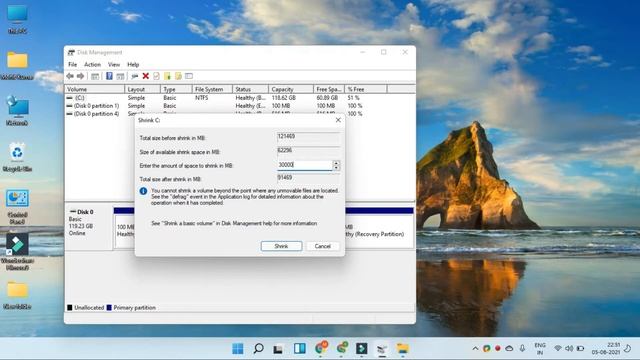Select the (Disk 0 partition 1) row

pyautogui.click(x=240, y=106)
